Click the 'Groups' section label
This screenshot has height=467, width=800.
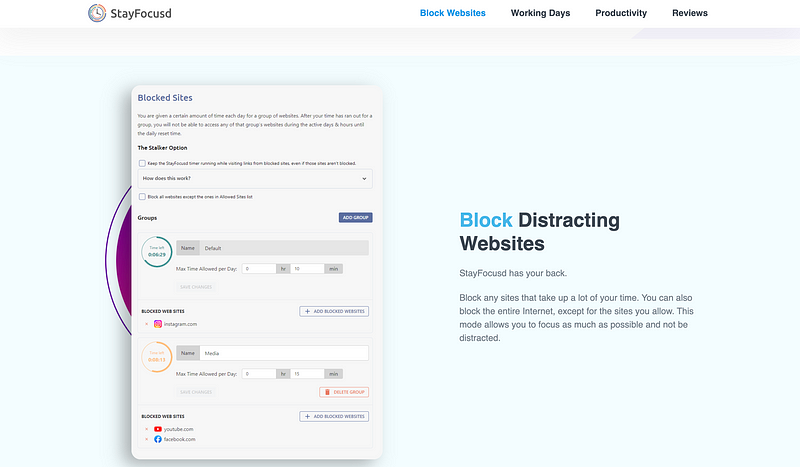147,218
